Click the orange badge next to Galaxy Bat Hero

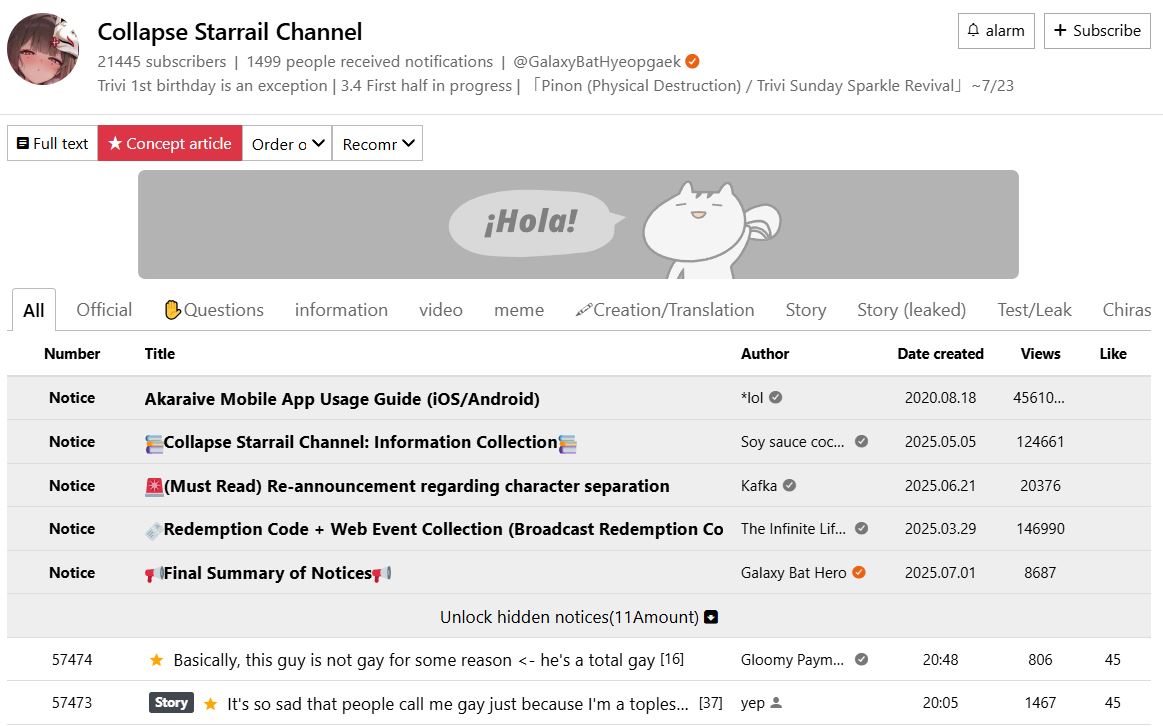point(859,572)
